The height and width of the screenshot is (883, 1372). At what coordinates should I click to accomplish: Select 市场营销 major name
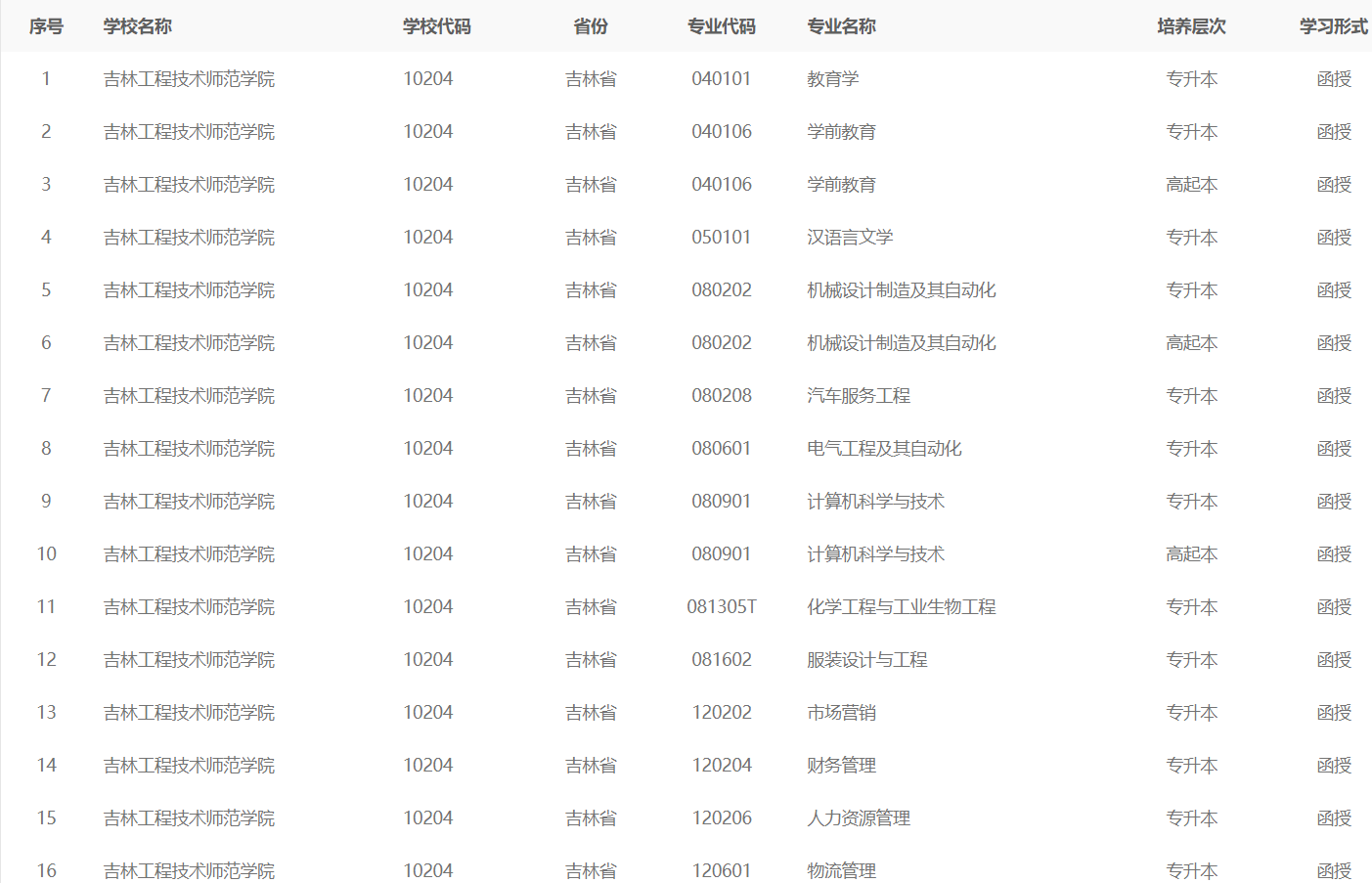click(841, 713)
